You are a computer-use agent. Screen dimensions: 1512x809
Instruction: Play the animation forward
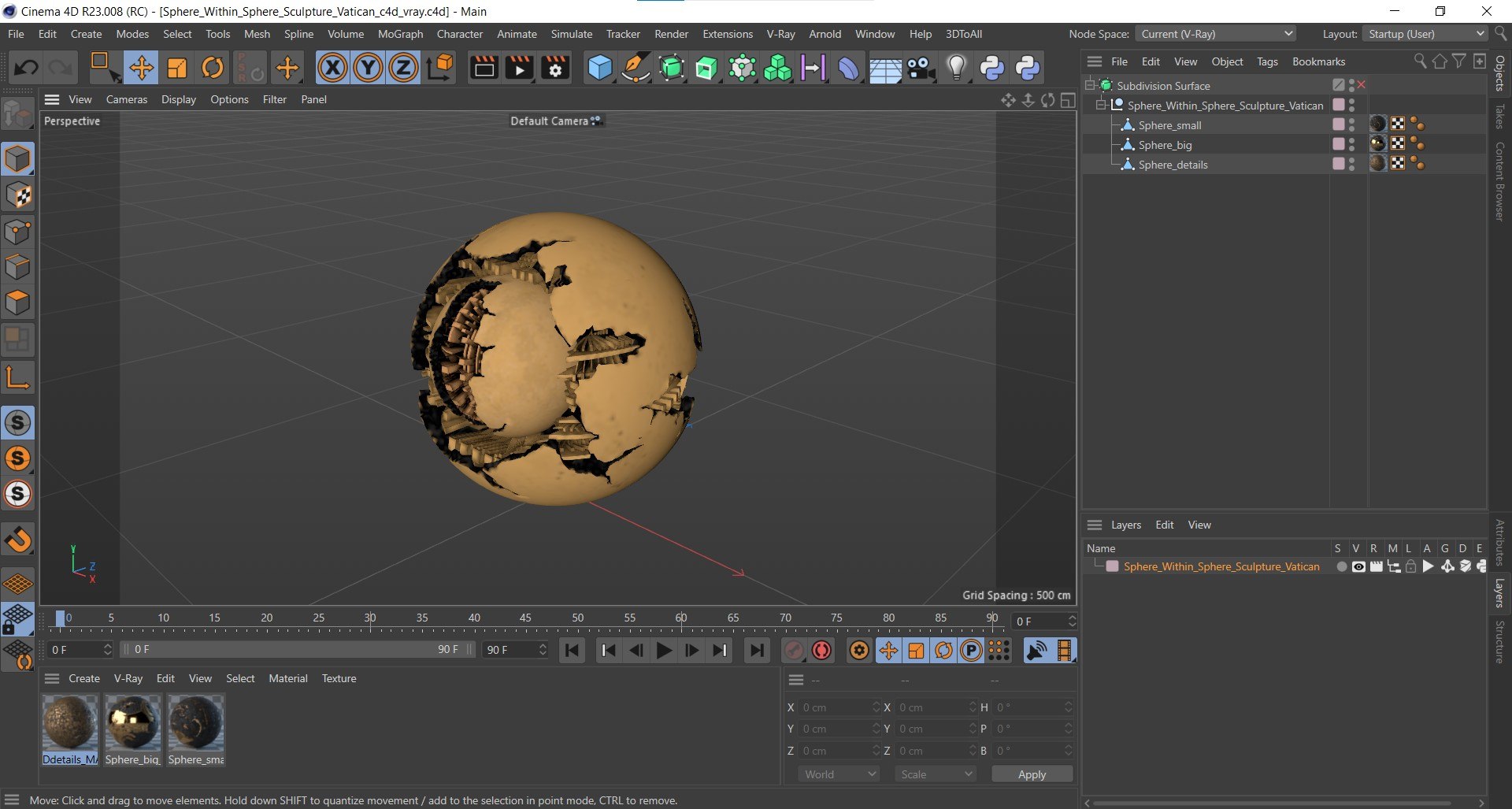pyautogui.click(x=664, y=650)
